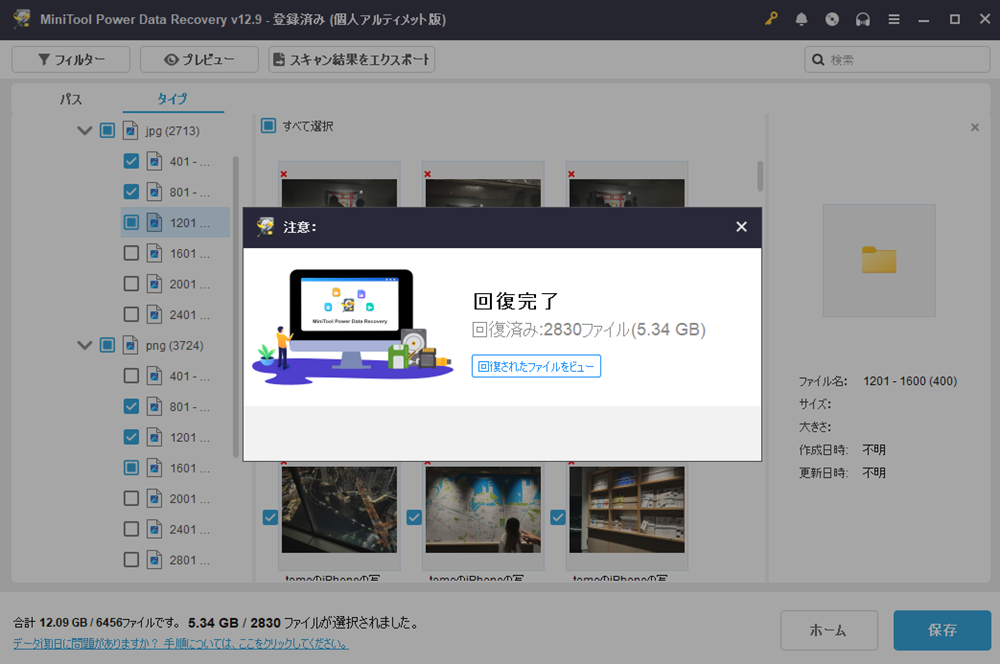Screen dimensions: 1000x664
Task: Collapse the png (3724) group
Action: pos(84,346)
